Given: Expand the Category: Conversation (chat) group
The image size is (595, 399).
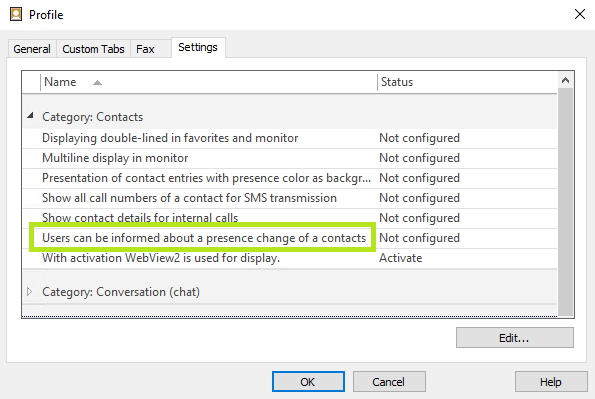Looking at the screenshot, I should (x=30, y=292).
